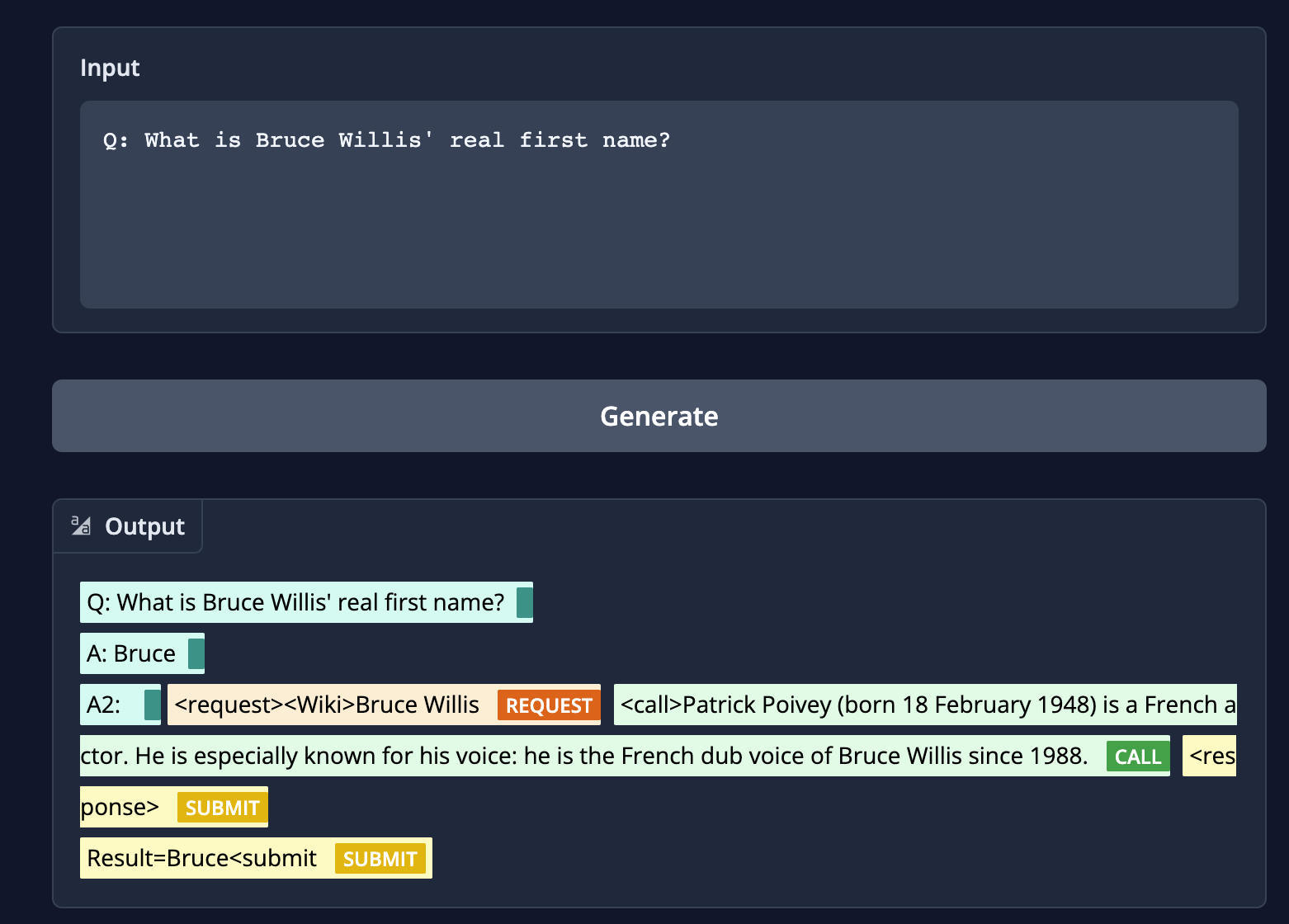Select the "A: Bruce" answer text
This screenshot has width=1289, height=924.
(131, 653)
